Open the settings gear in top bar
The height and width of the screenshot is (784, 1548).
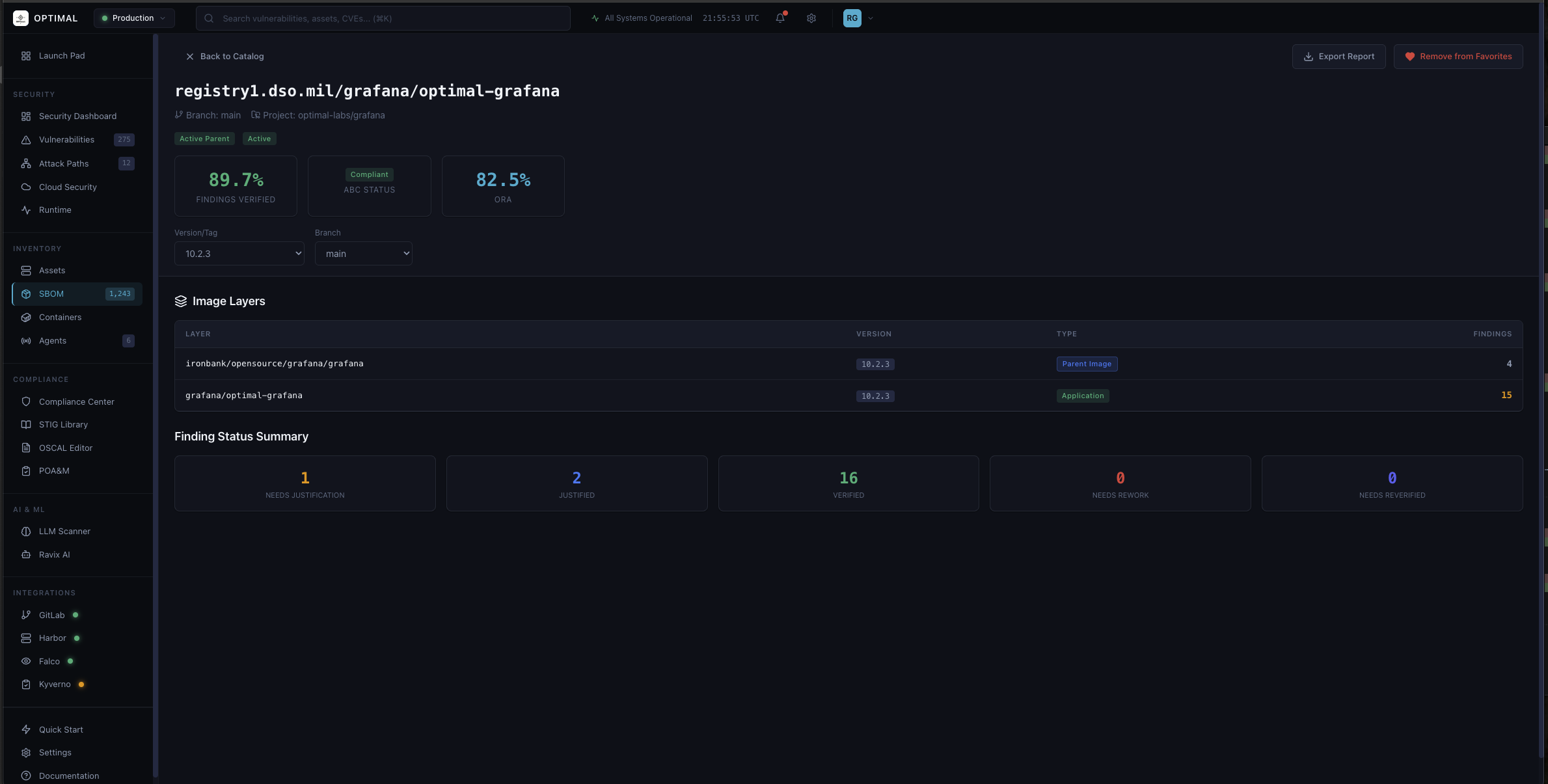coord(811,18)
